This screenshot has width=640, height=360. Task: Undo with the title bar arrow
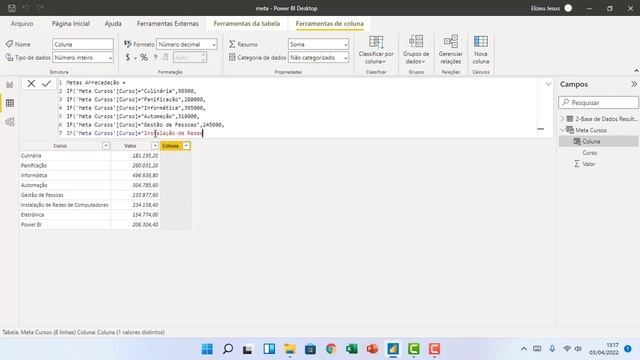pos(26,8)
